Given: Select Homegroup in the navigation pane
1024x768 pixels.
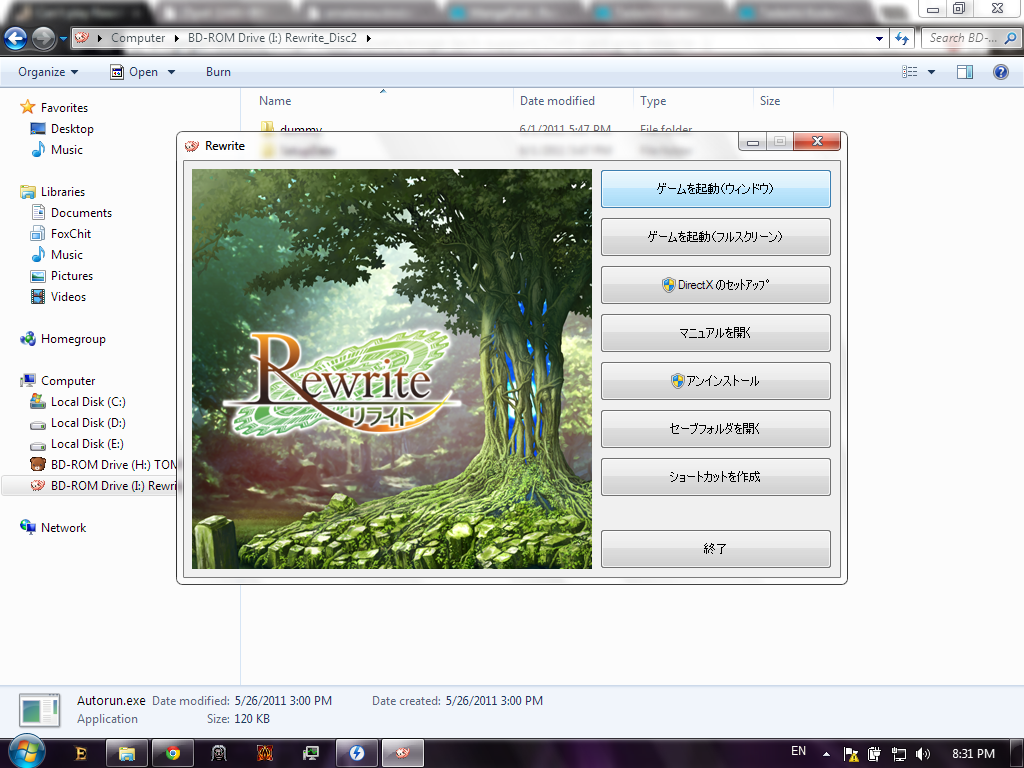Looking at the screenshot, I should coord(72,339).
